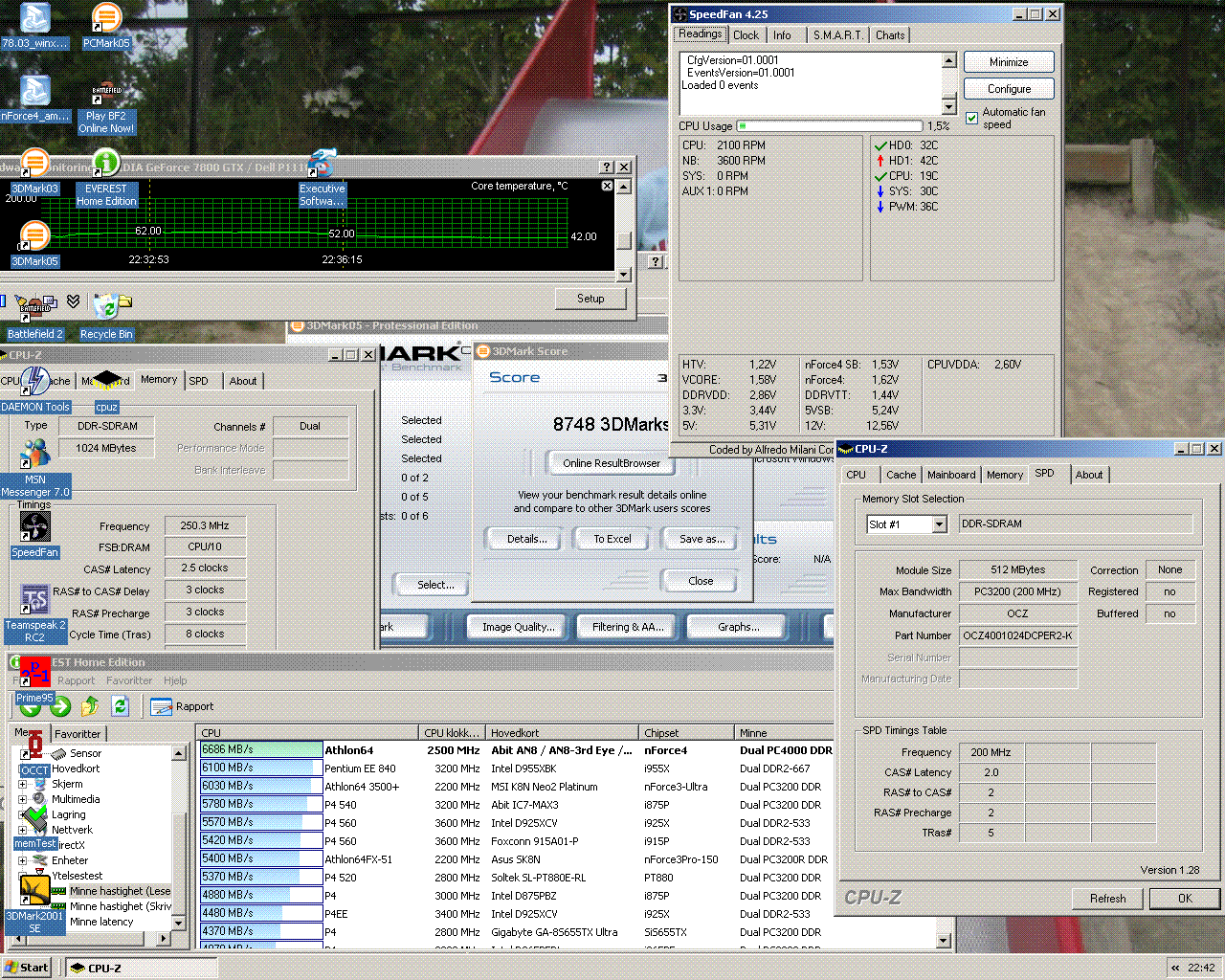This screenshot has width=1225, height=980.
Task: Click the CPU-Z taskbar button
Action: point(141,968)
